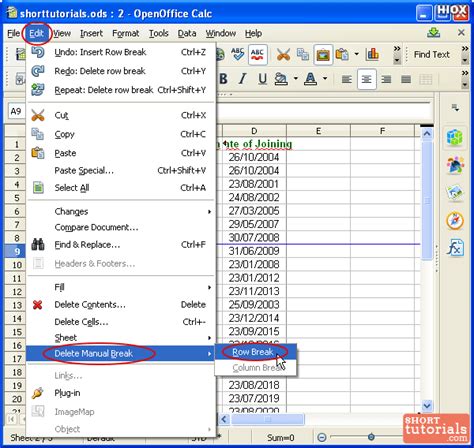
Task: Justify text alignment
Action: pyautogui.click(x=406, y=79)
